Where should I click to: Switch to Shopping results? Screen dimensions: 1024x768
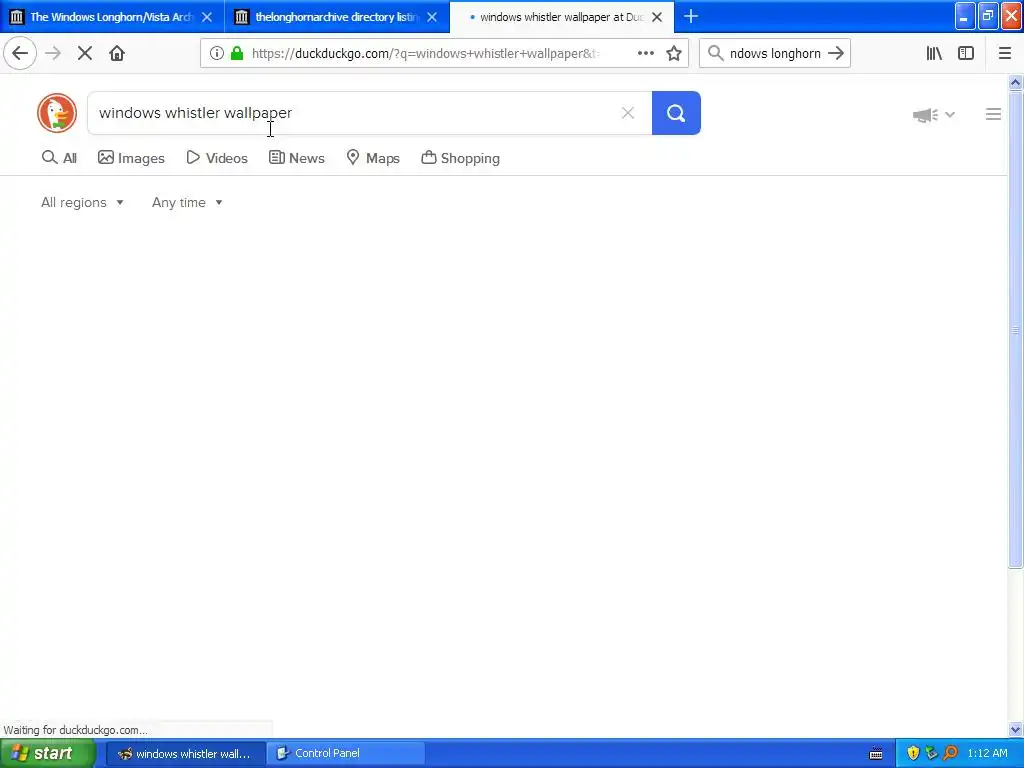(x=460, y=158)
